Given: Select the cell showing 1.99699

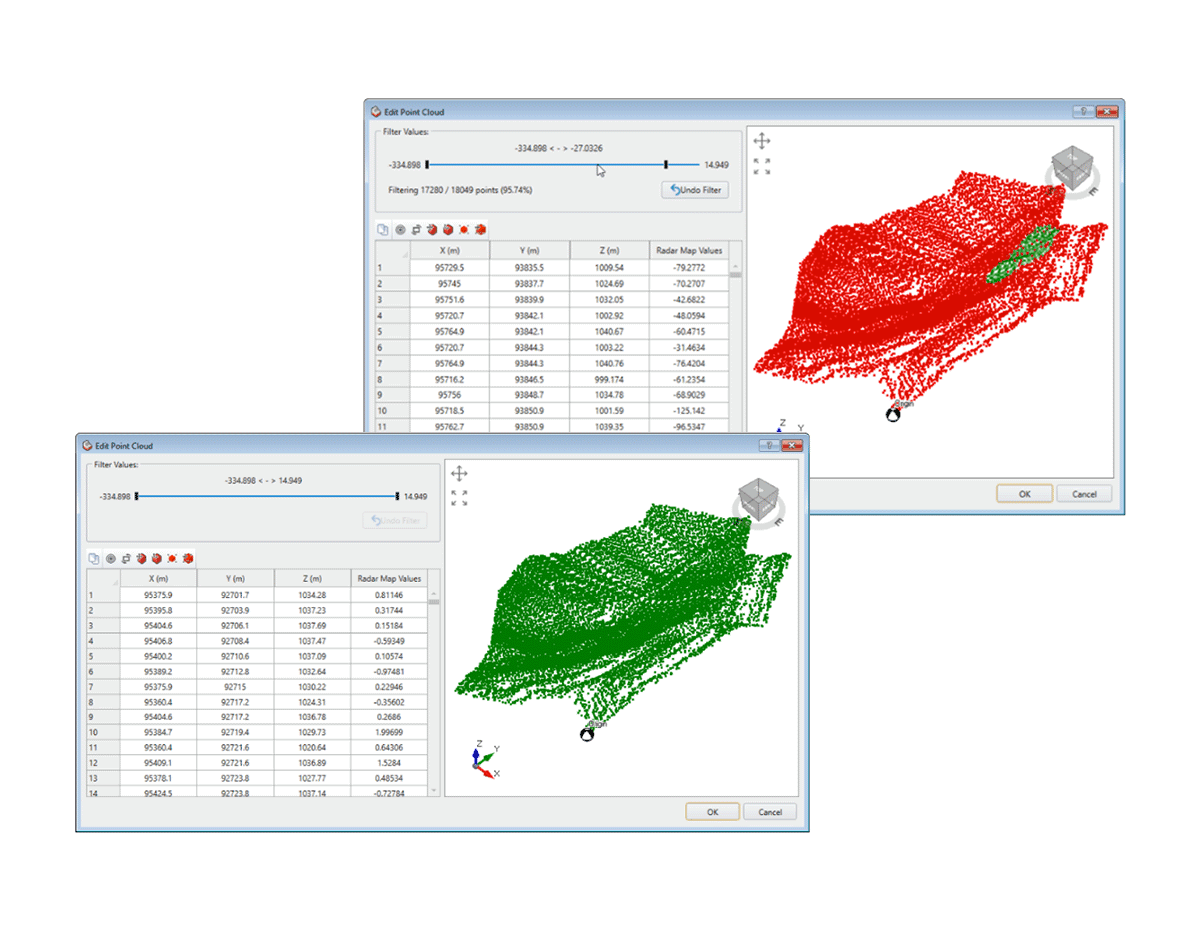Looking at the screenshot, I should [x=388, y=733].
